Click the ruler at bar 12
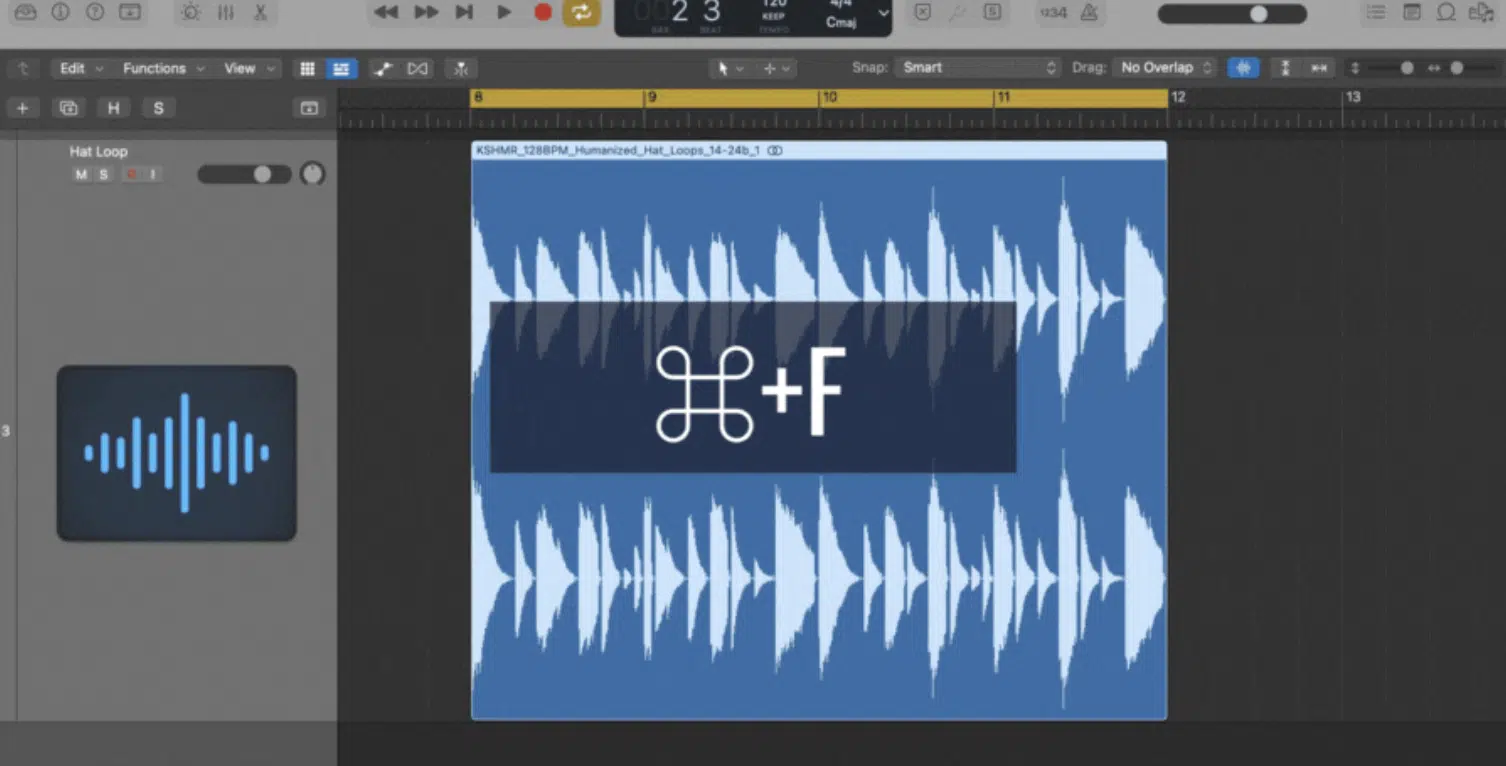 (x=1178, y=97)
